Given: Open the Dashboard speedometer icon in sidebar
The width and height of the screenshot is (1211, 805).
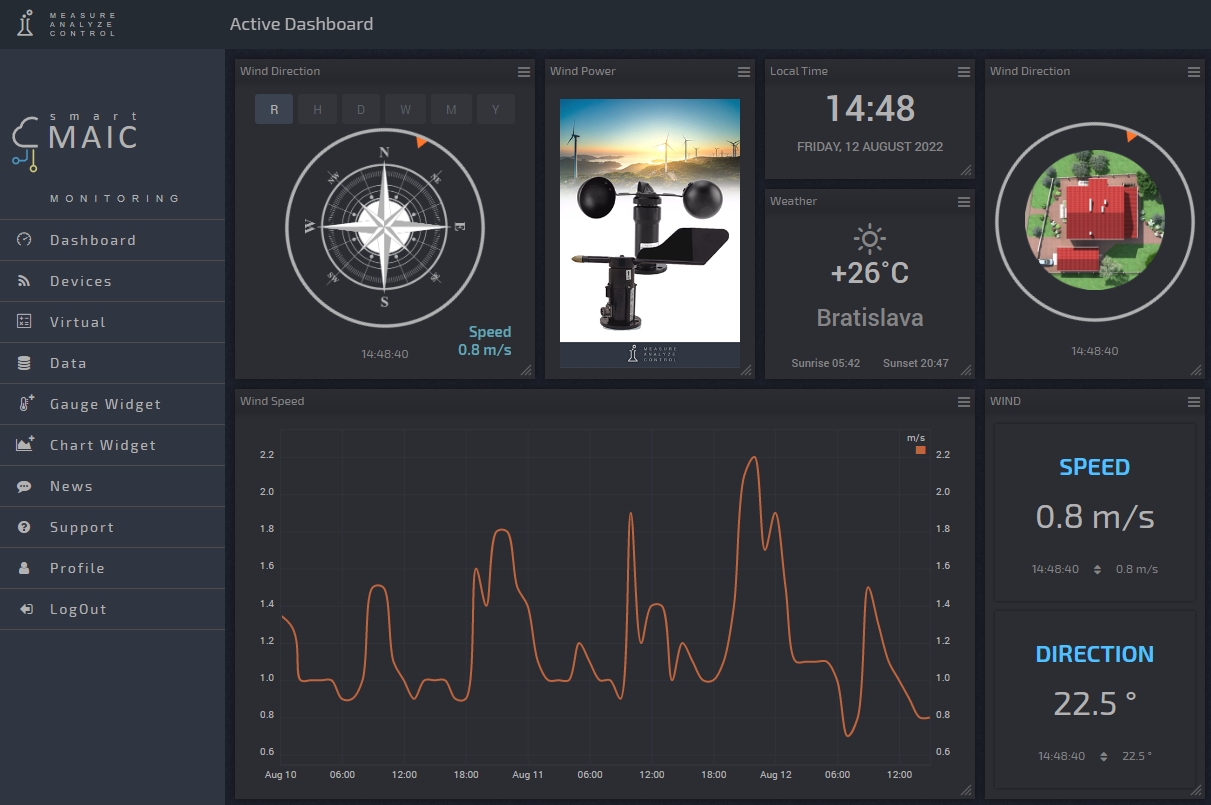Looking at the screenshot, I should click(27, 240).
